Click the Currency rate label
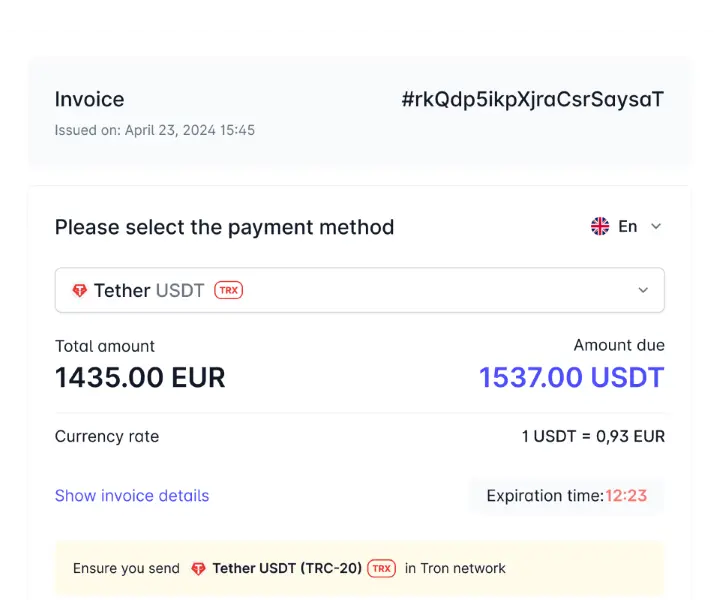 (x=107, y=436)
